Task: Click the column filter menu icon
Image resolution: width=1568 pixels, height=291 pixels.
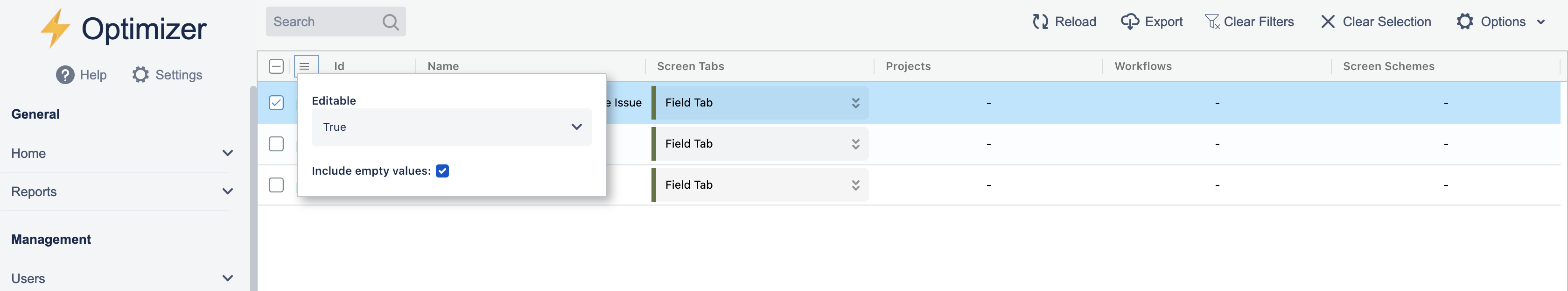Action: (305, 66)
